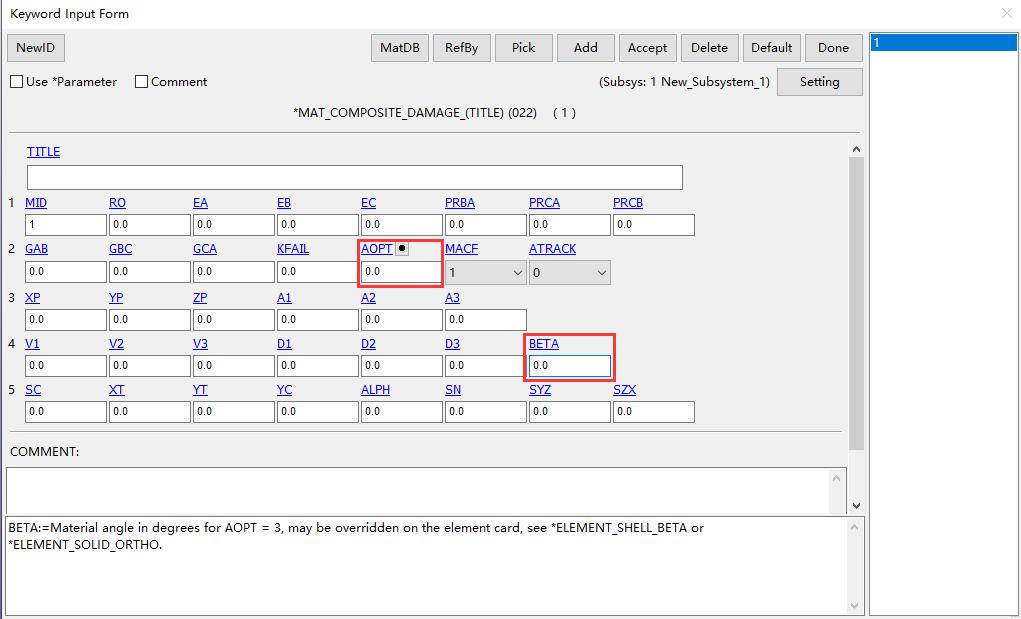Click the AOPT value input box
The image size is (1021, 619).
tap(400, 272)
